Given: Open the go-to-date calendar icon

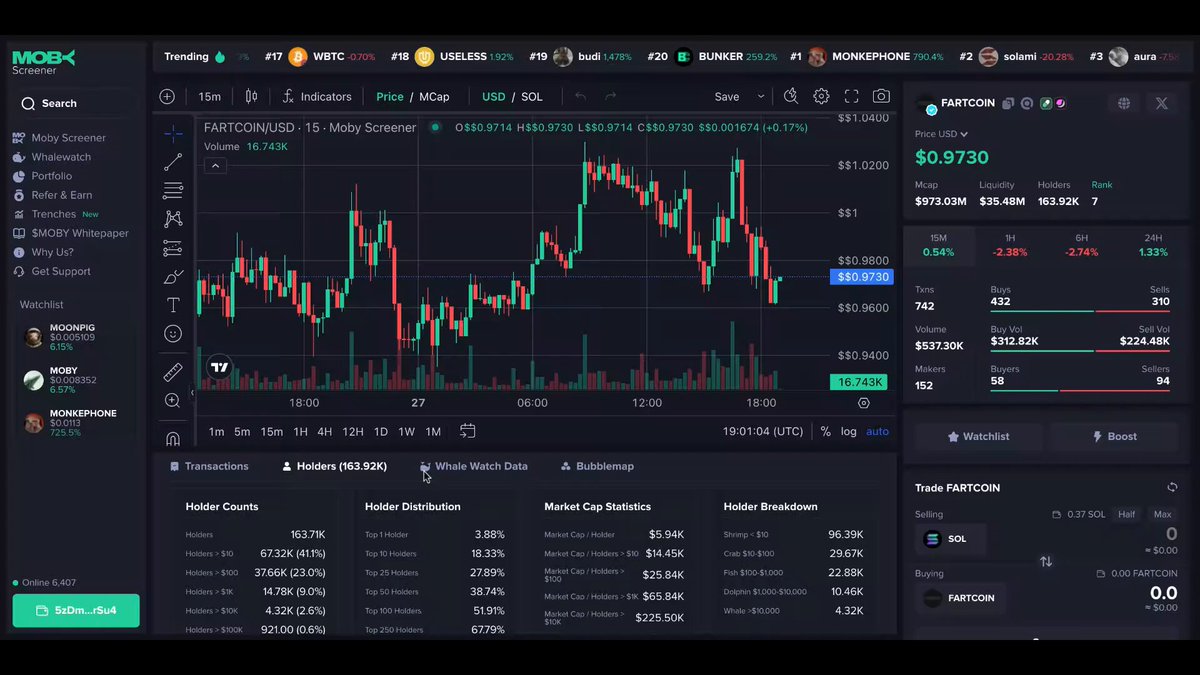Looking at the screenshot, I should (467, 431).
